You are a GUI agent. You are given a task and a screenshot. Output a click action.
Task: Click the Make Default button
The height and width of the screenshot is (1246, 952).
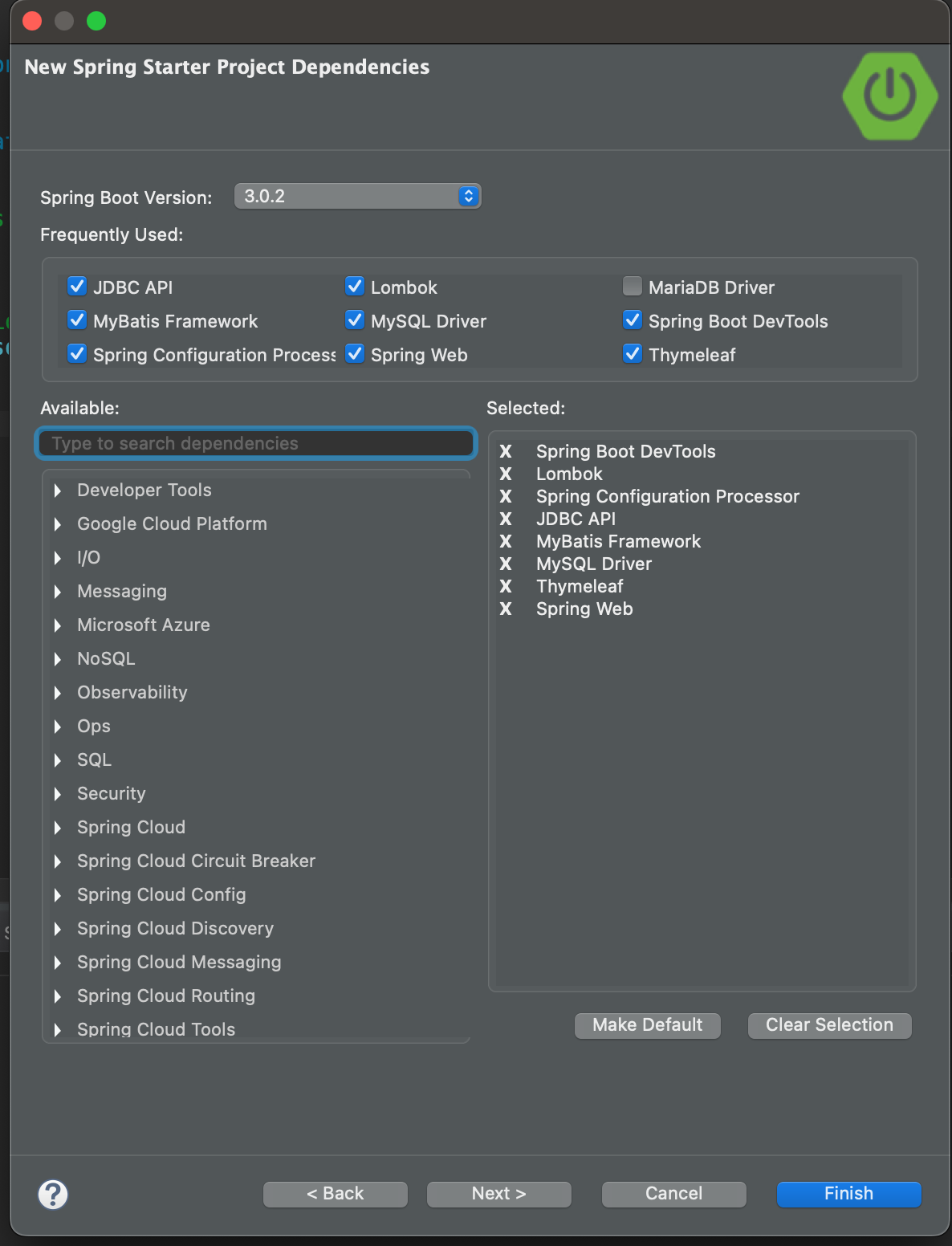tap(648, 1025)
